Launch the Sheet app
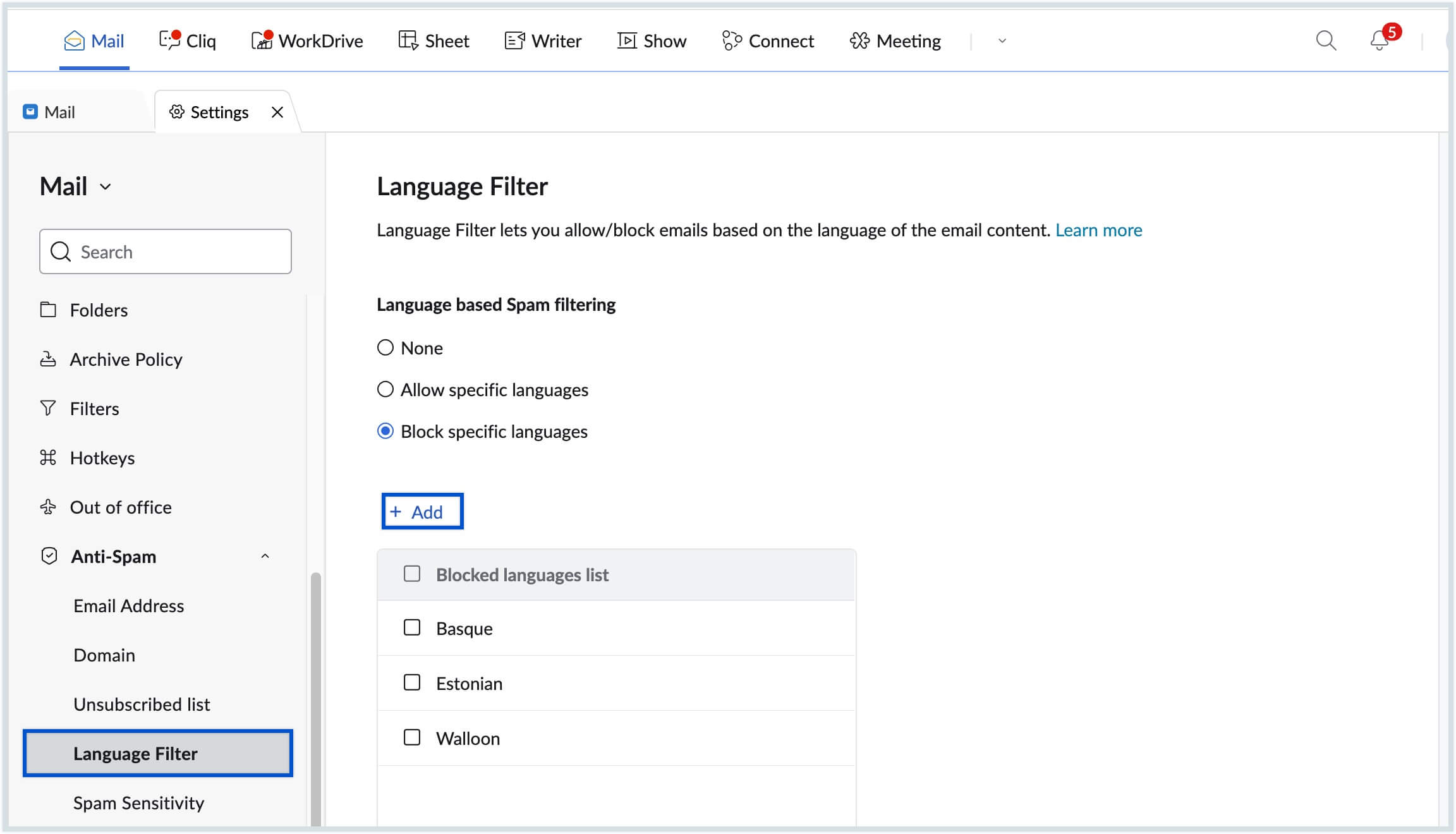 coord(434,41)
